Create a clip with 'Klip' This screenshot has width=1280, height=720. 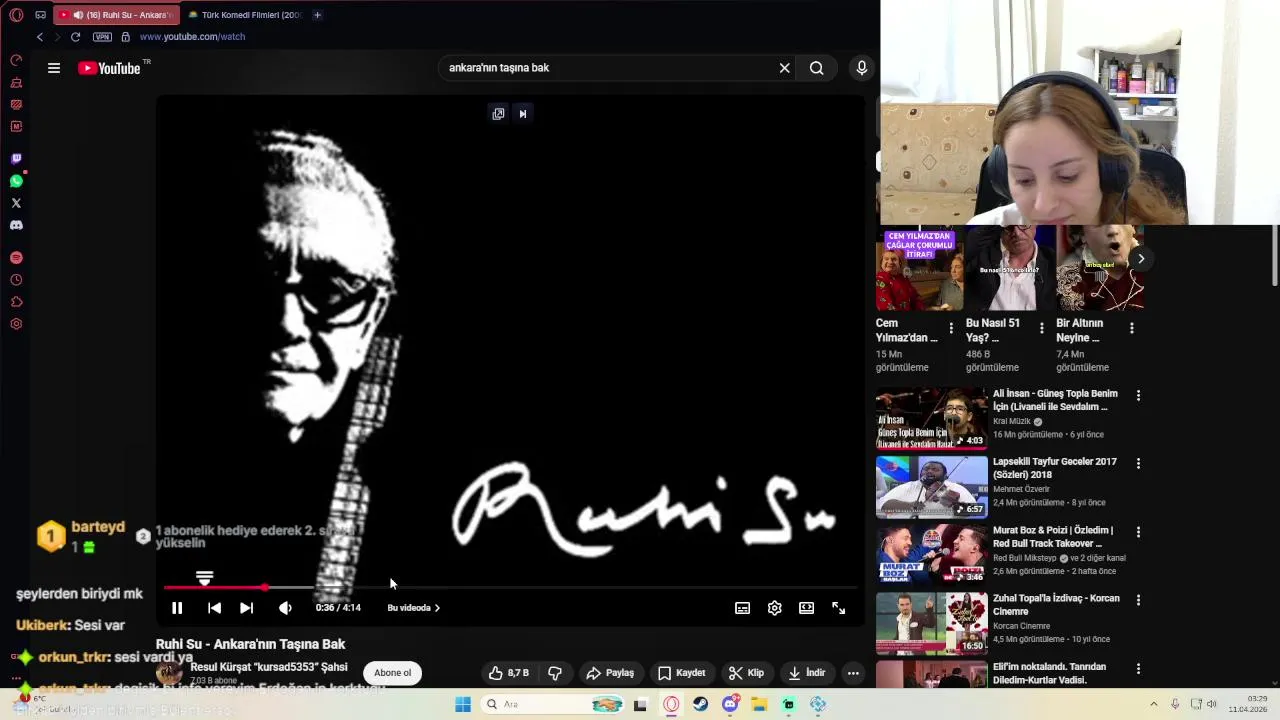(x=746, y=673)
